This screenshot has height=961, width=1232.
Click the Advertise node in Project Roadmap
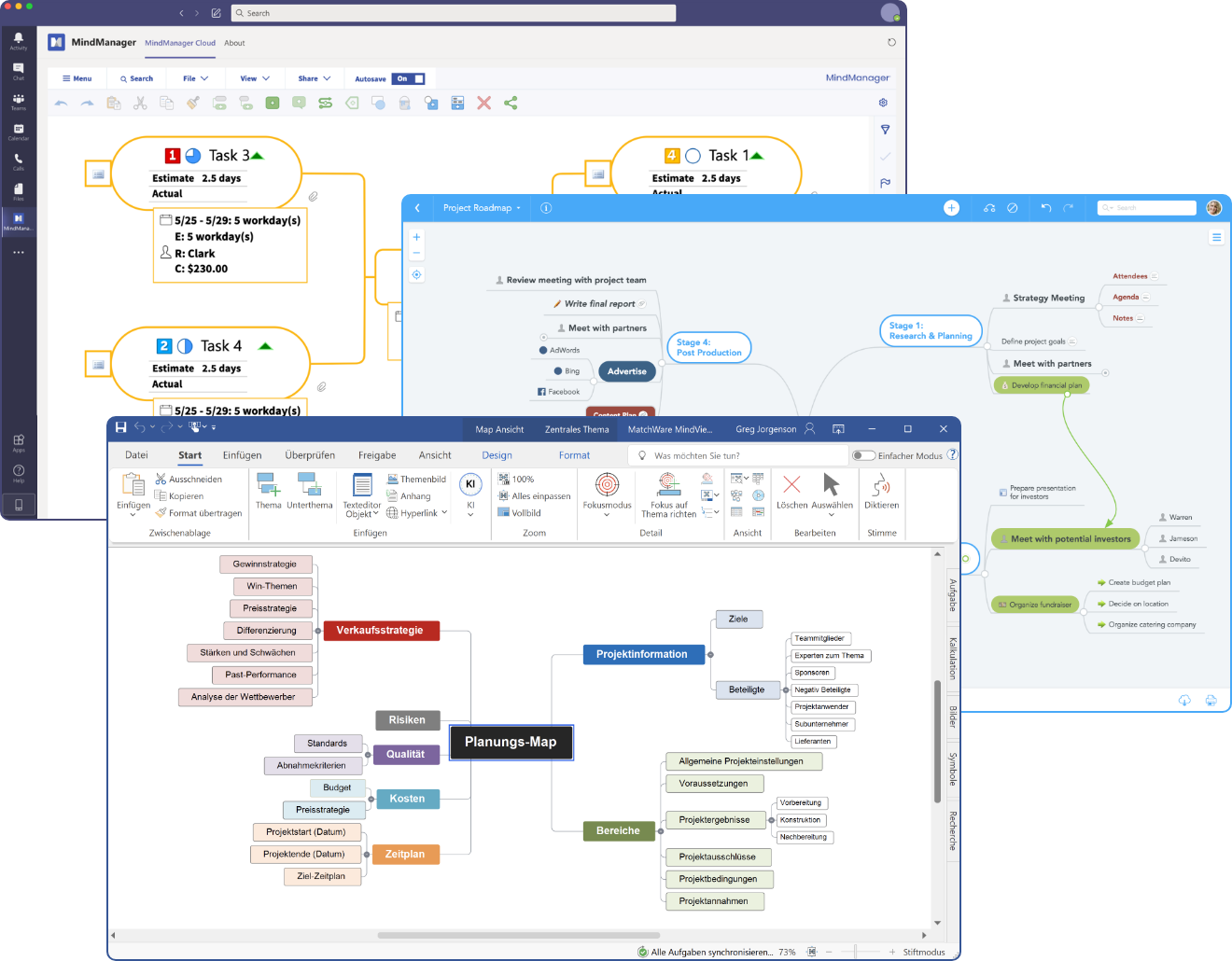tap(627, 371)
